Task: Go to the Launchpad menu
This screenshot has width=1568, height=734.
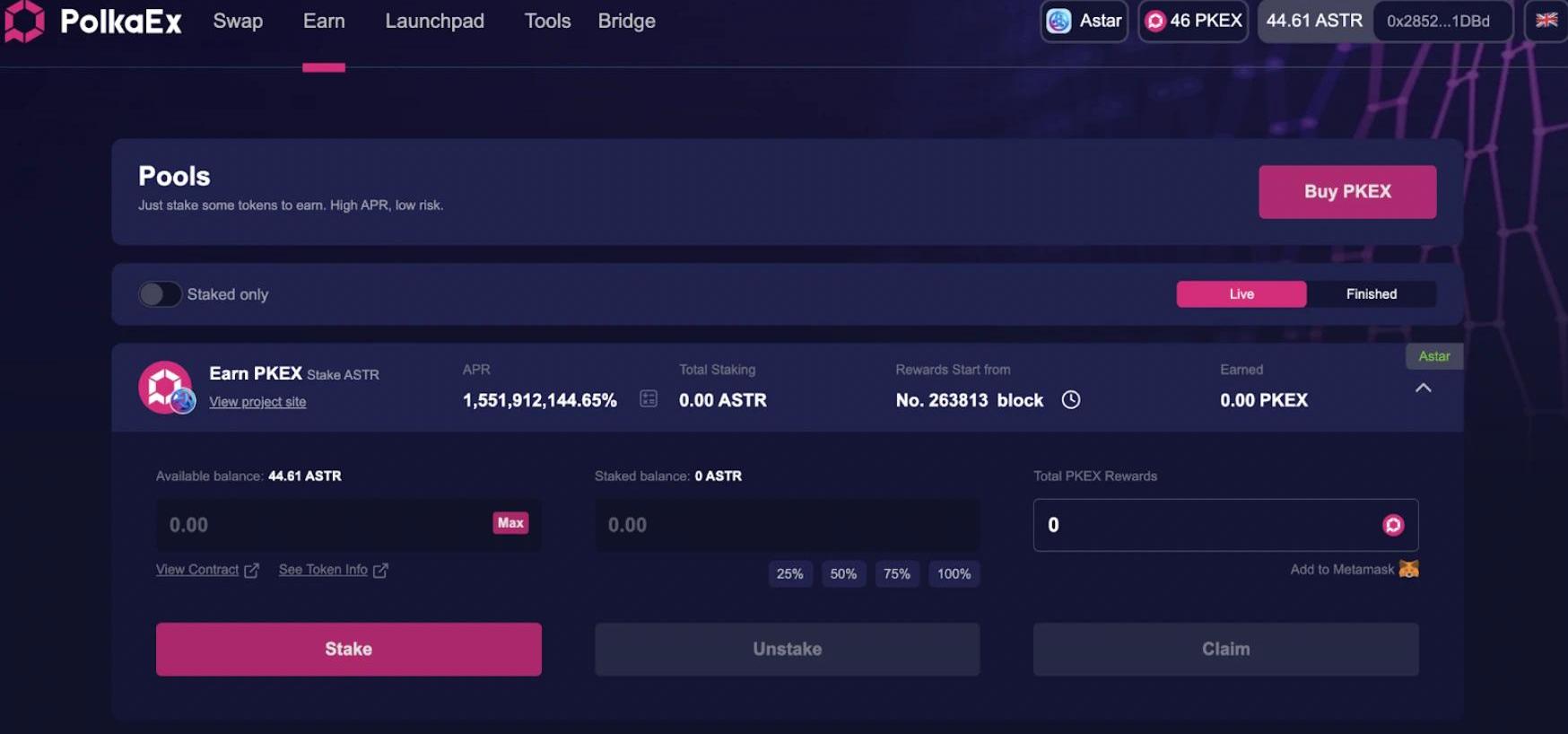Action: [x=434, y=21]
